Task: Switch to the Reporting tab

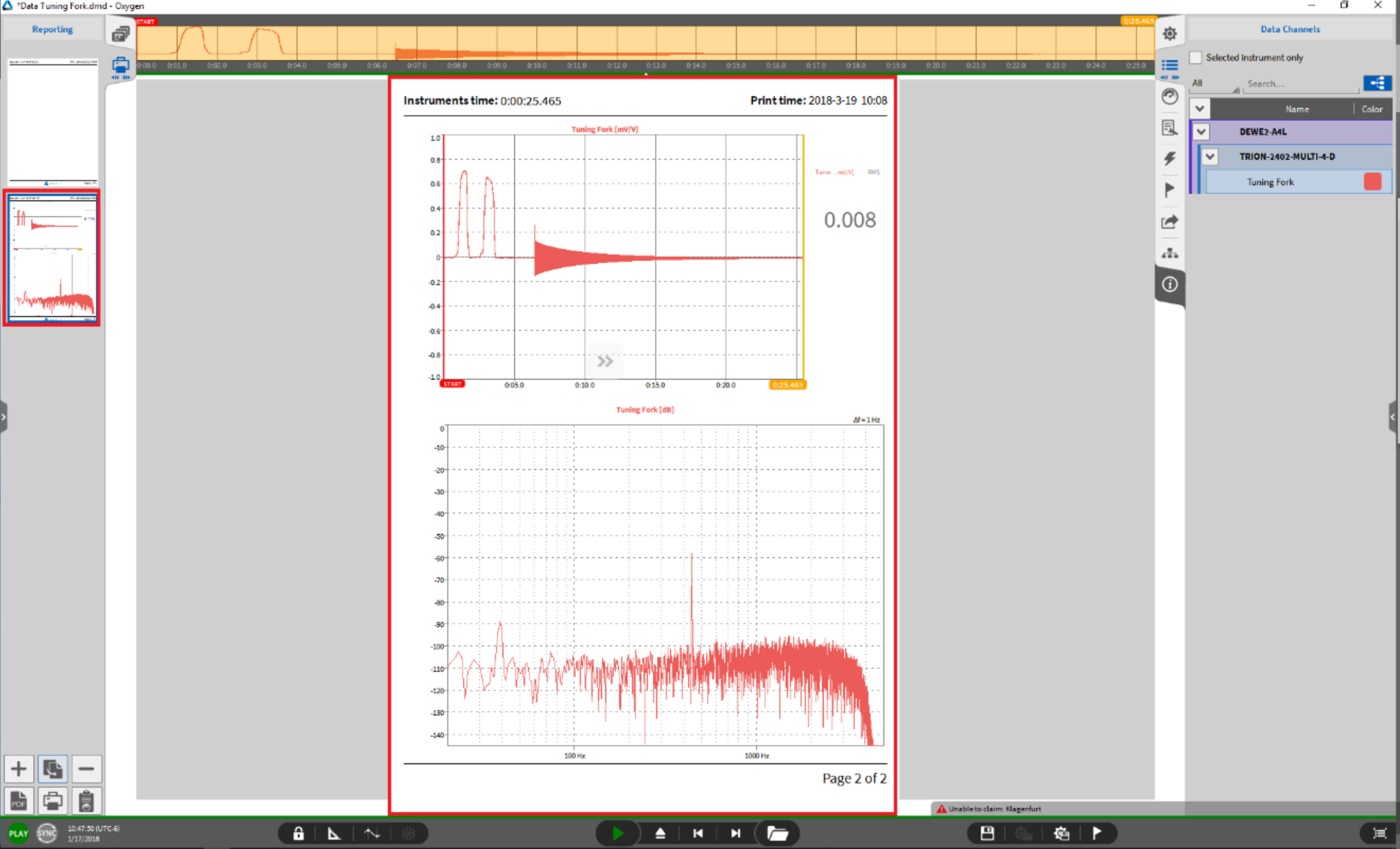Action: [x=52, y=29]
